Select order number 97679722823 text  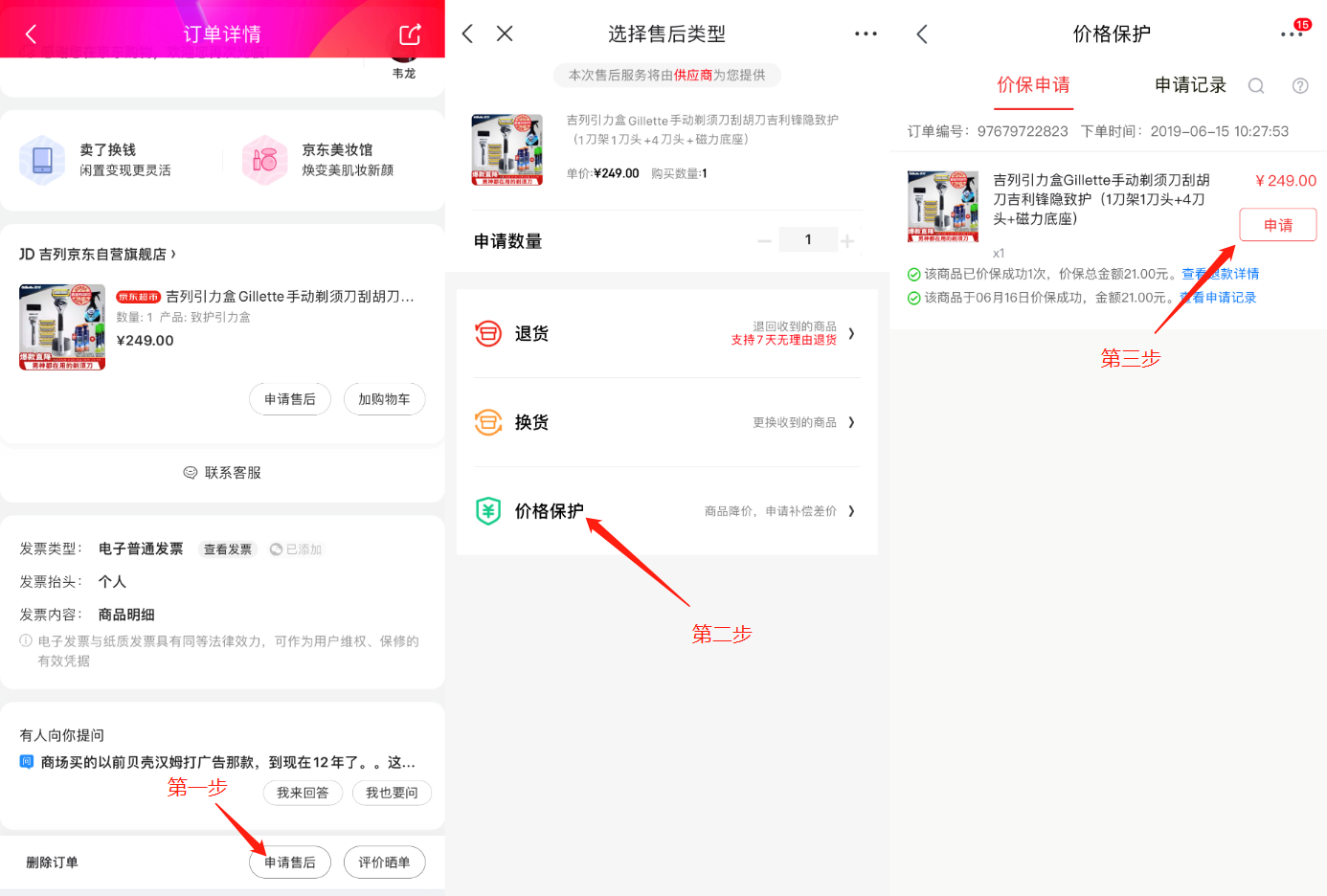[1023, 131]
